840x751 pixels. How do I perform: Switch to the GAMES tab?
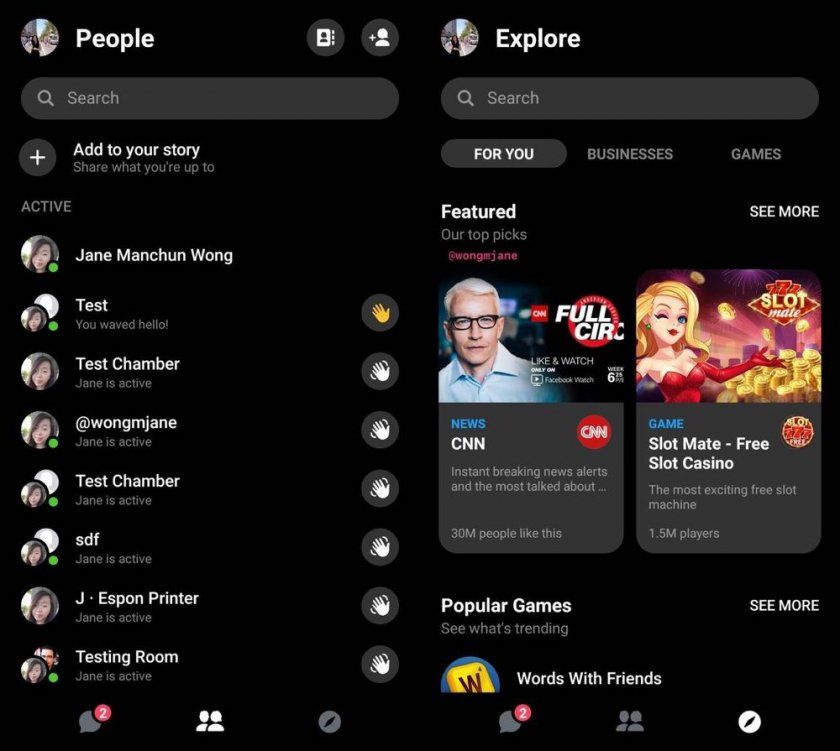(755, 154)
